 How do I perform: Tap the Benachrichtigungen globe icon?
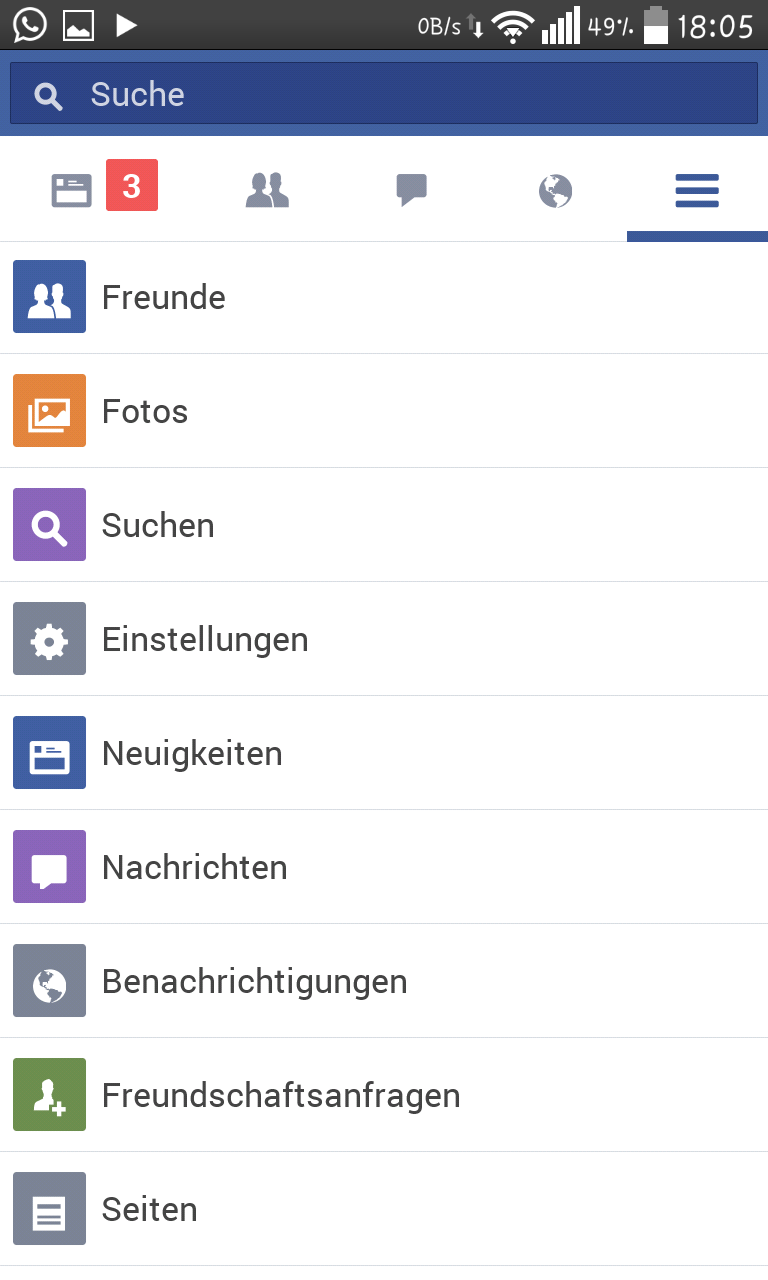tap(49, 981)
